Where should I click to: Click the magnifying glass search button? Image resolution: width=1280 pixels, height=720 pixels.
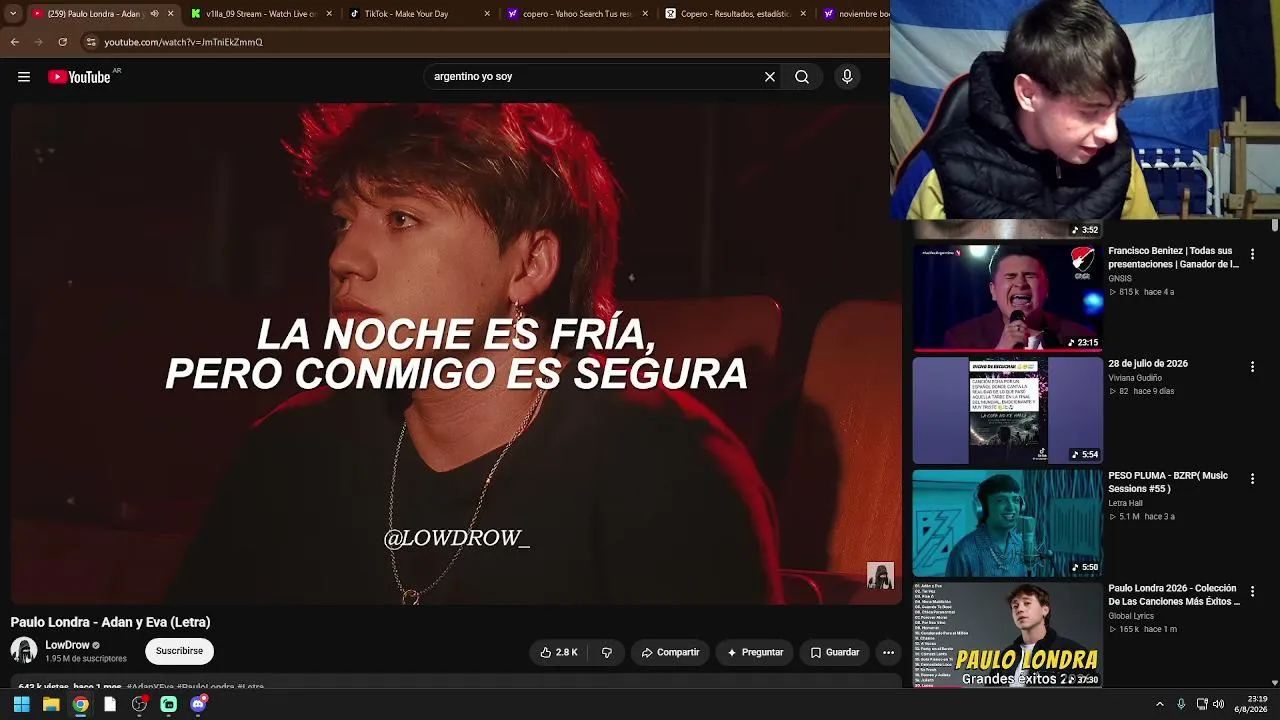click(802, 77)
